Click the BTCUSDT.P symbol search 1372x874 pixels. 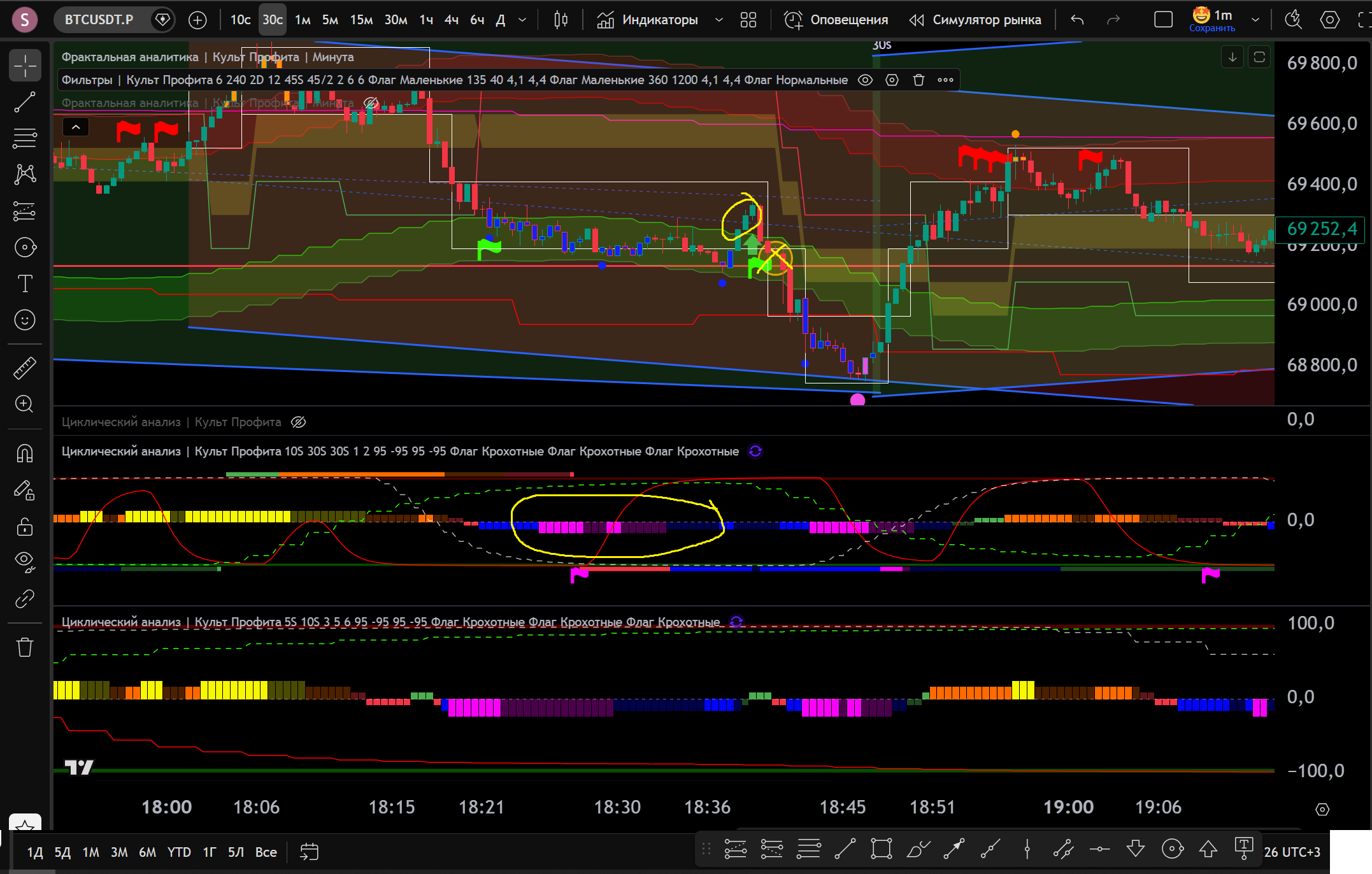pos(99,20)
